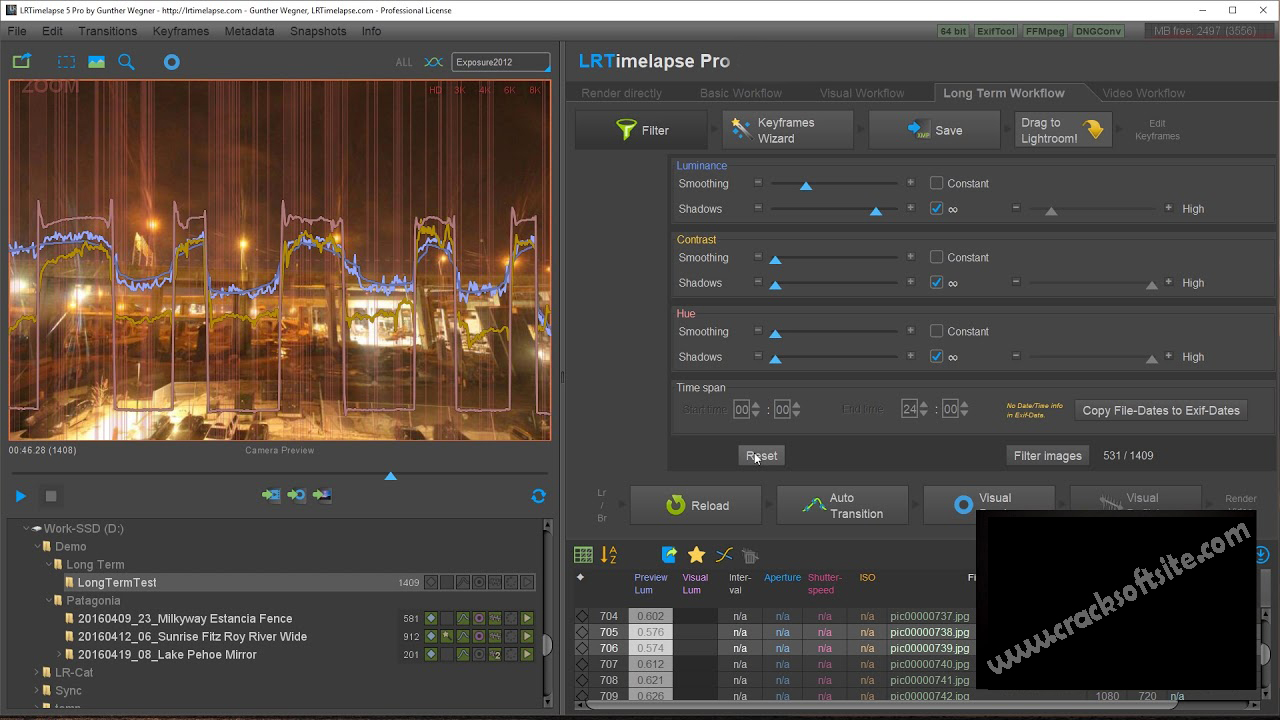Click the refresh icon below the preview
This screenshot has width=1280, height=720.
point(538,495)
